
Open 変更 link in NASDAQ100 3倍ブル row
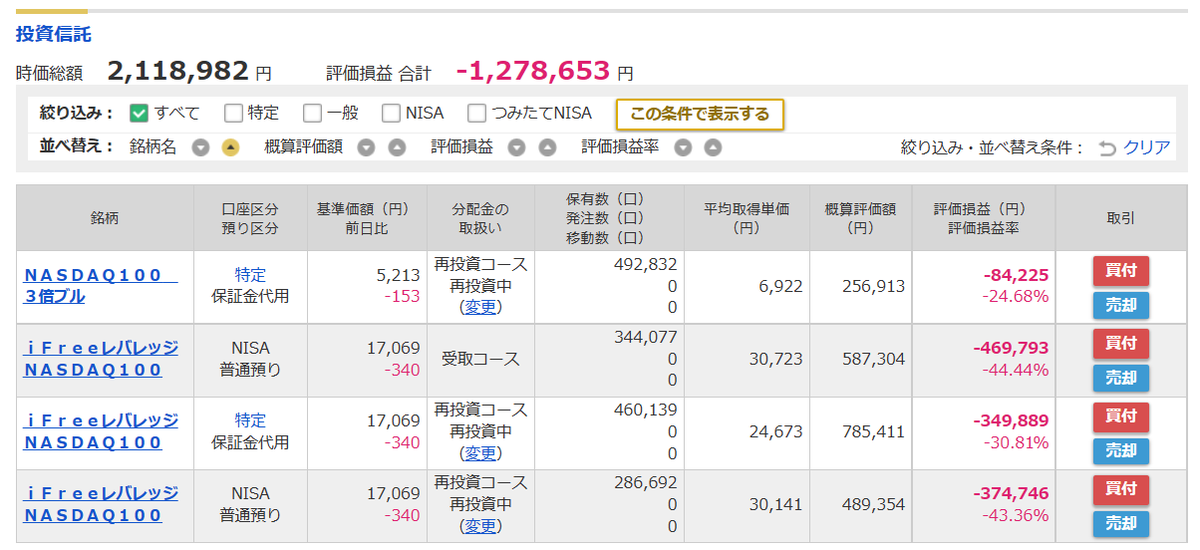tap(480, 307)
